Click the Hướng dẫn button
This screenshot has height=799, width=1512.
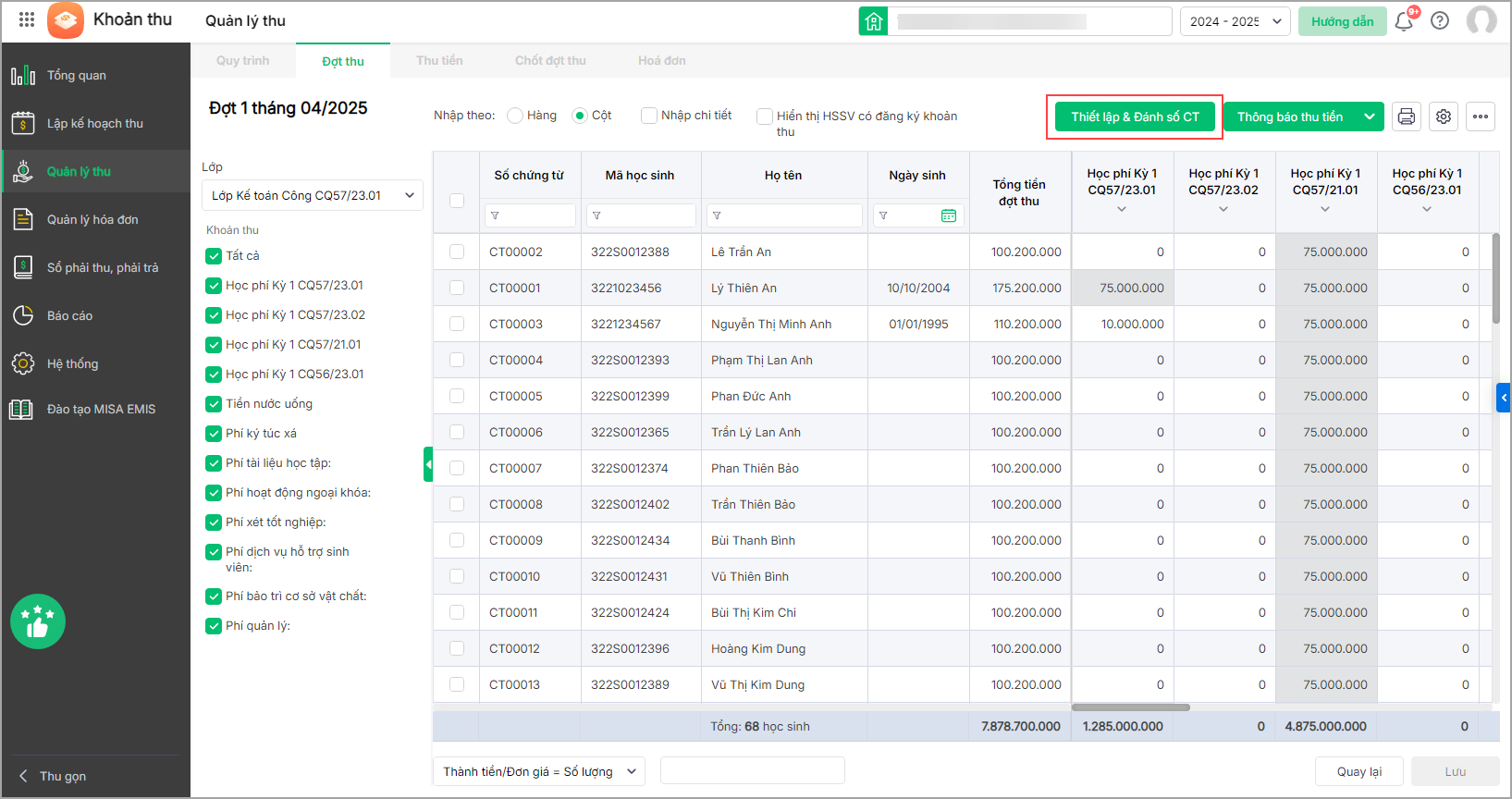pyautogui.click(x=1343, y=21)
